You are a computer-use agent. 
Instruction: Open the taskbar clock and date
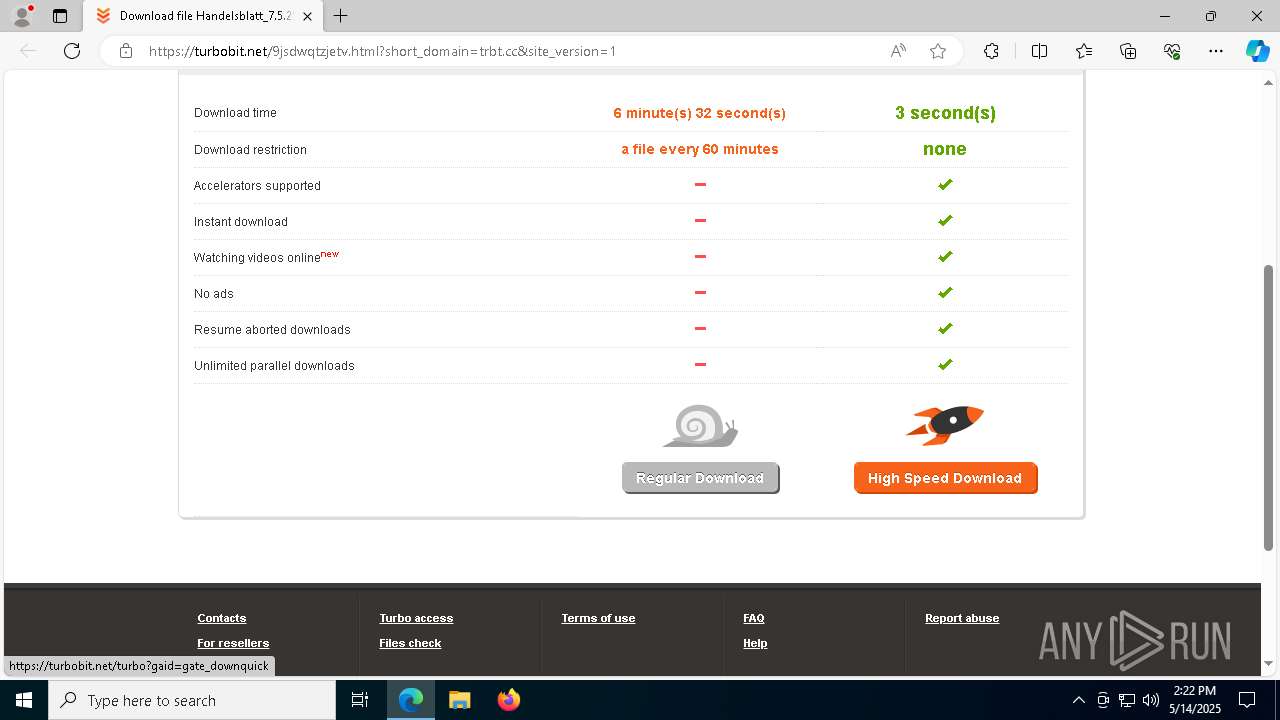(1195, 700)
